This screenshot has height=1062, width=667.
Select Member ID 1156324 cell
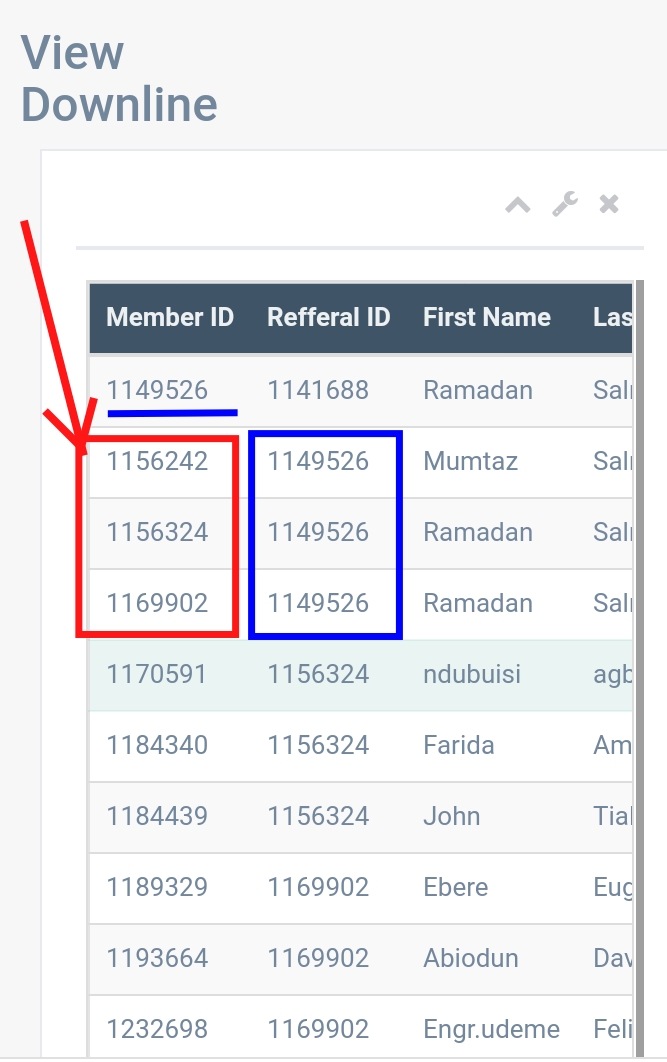[158, 532]
